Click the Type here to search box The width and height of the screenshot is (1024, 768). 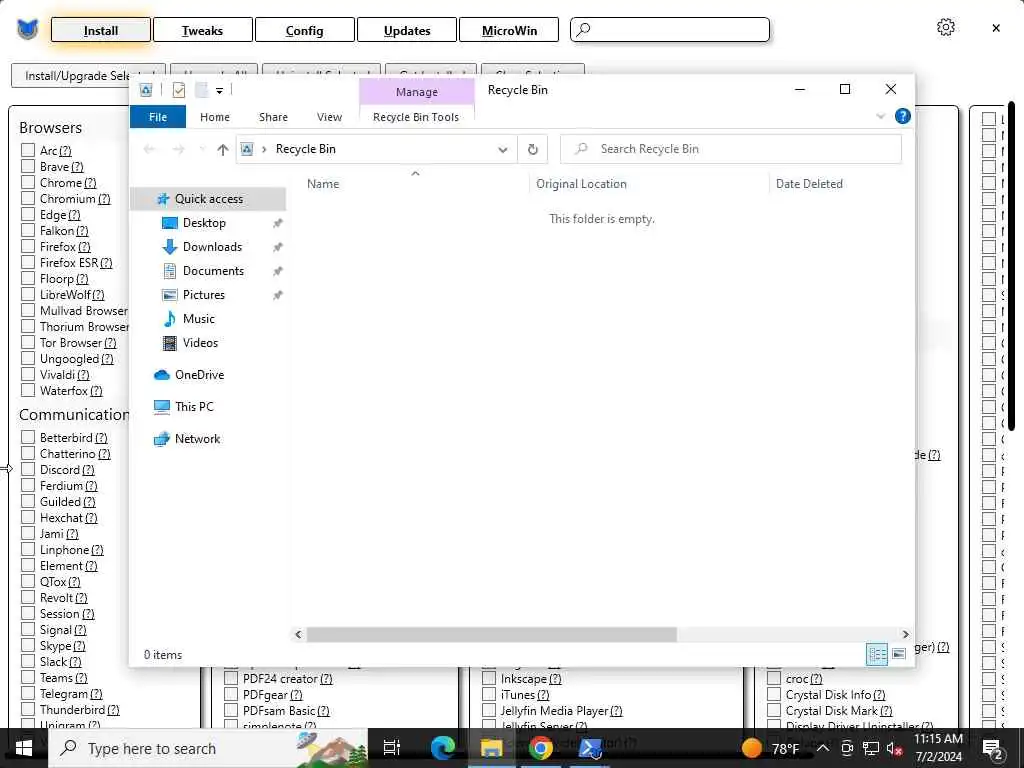(x=208, y=748)
